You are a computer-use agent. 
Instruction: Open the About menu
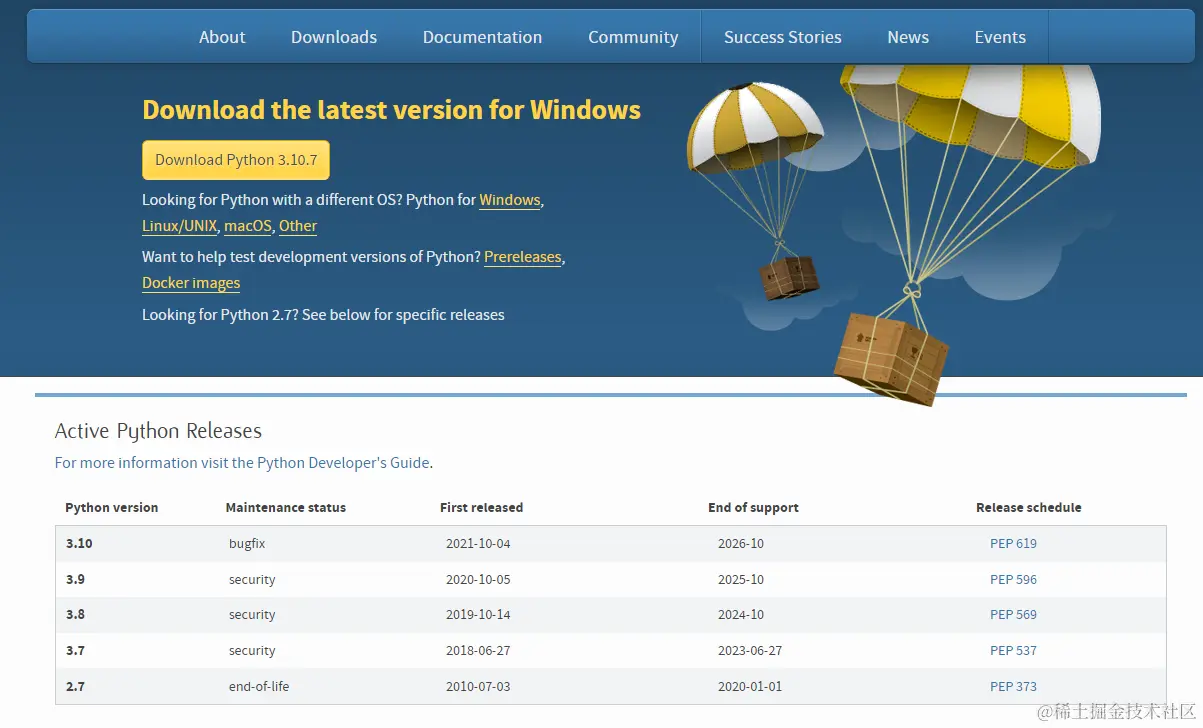[222, 37]
